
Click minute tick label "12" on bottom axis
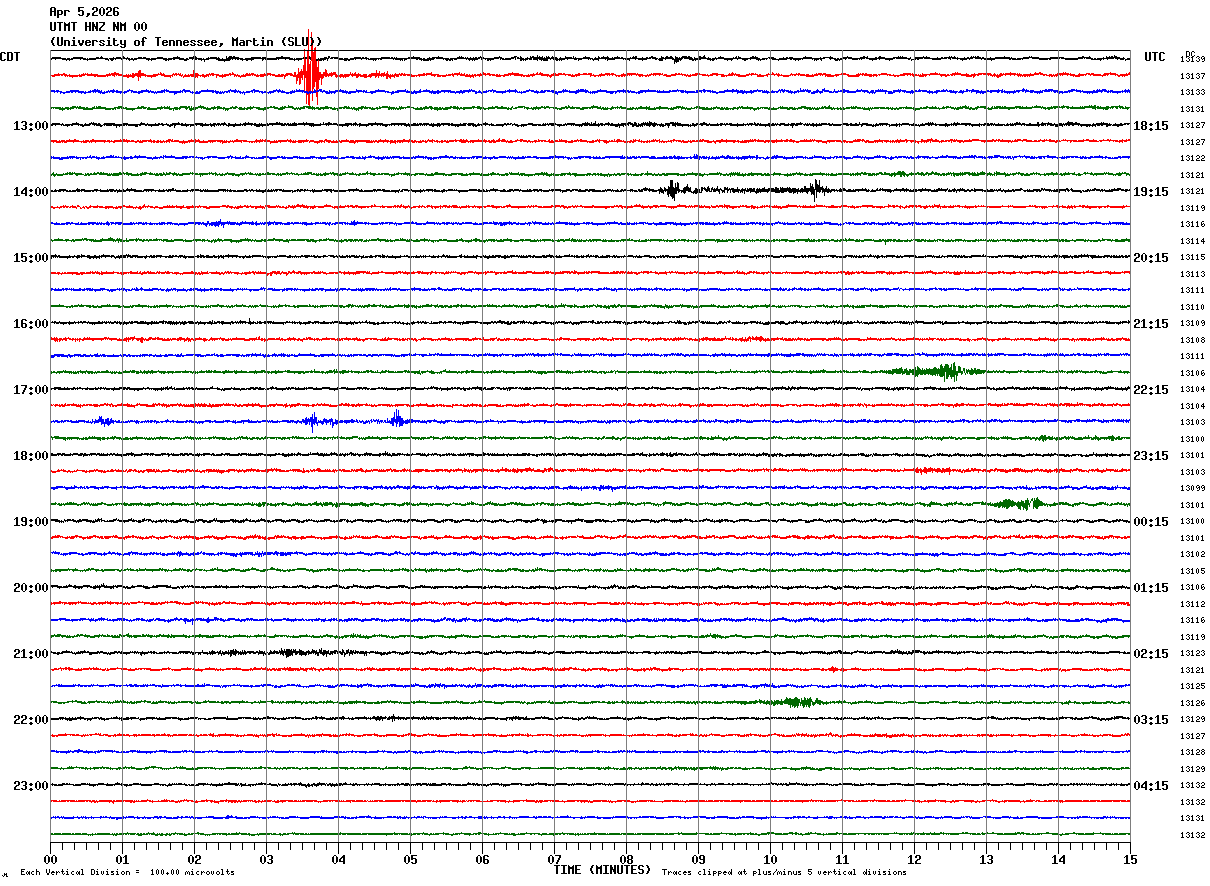click(x=914, y=859)
